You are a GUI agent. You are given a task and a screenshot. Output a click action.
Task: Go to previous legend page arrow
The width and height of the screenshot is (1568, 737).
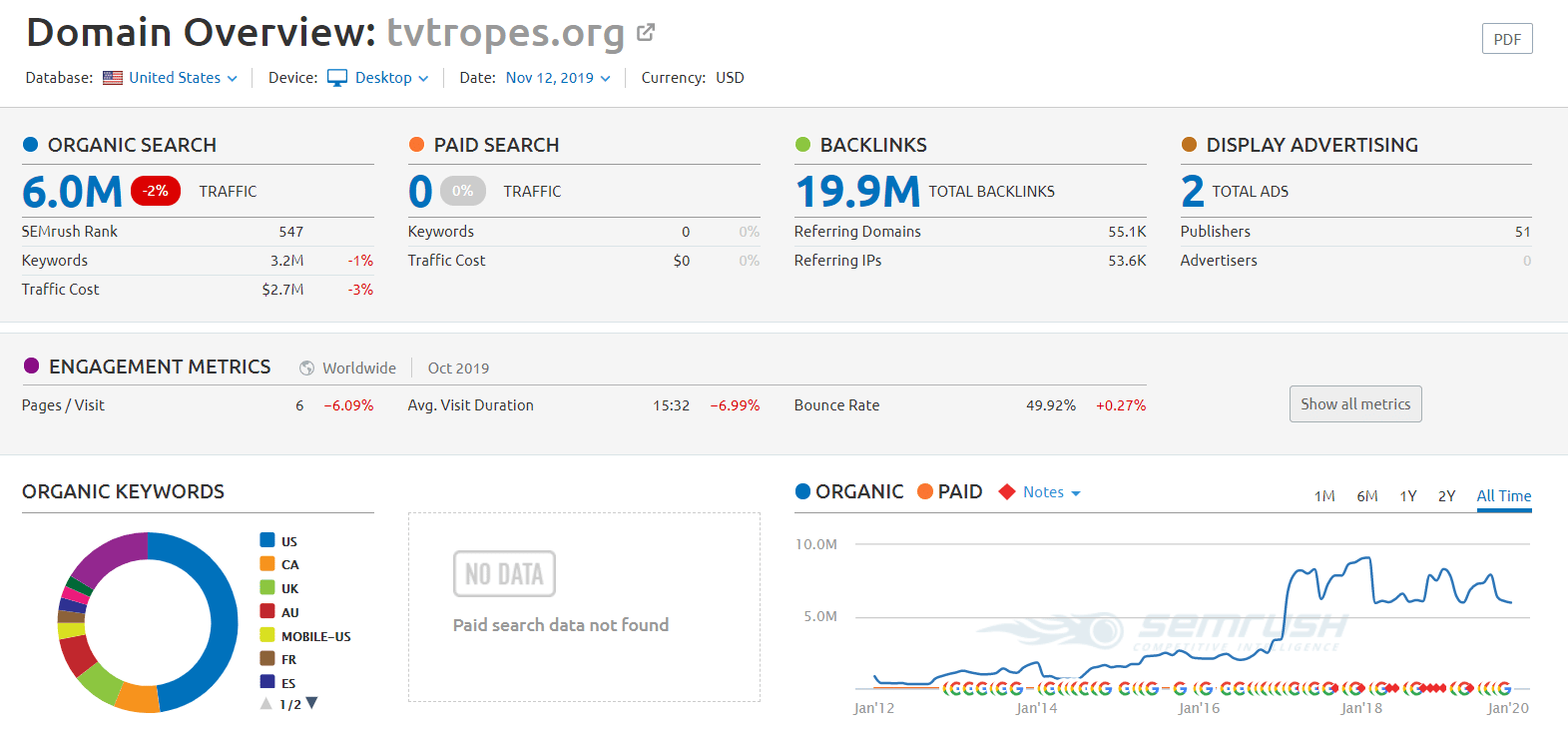pyautogui.click(x=266, y=704)
